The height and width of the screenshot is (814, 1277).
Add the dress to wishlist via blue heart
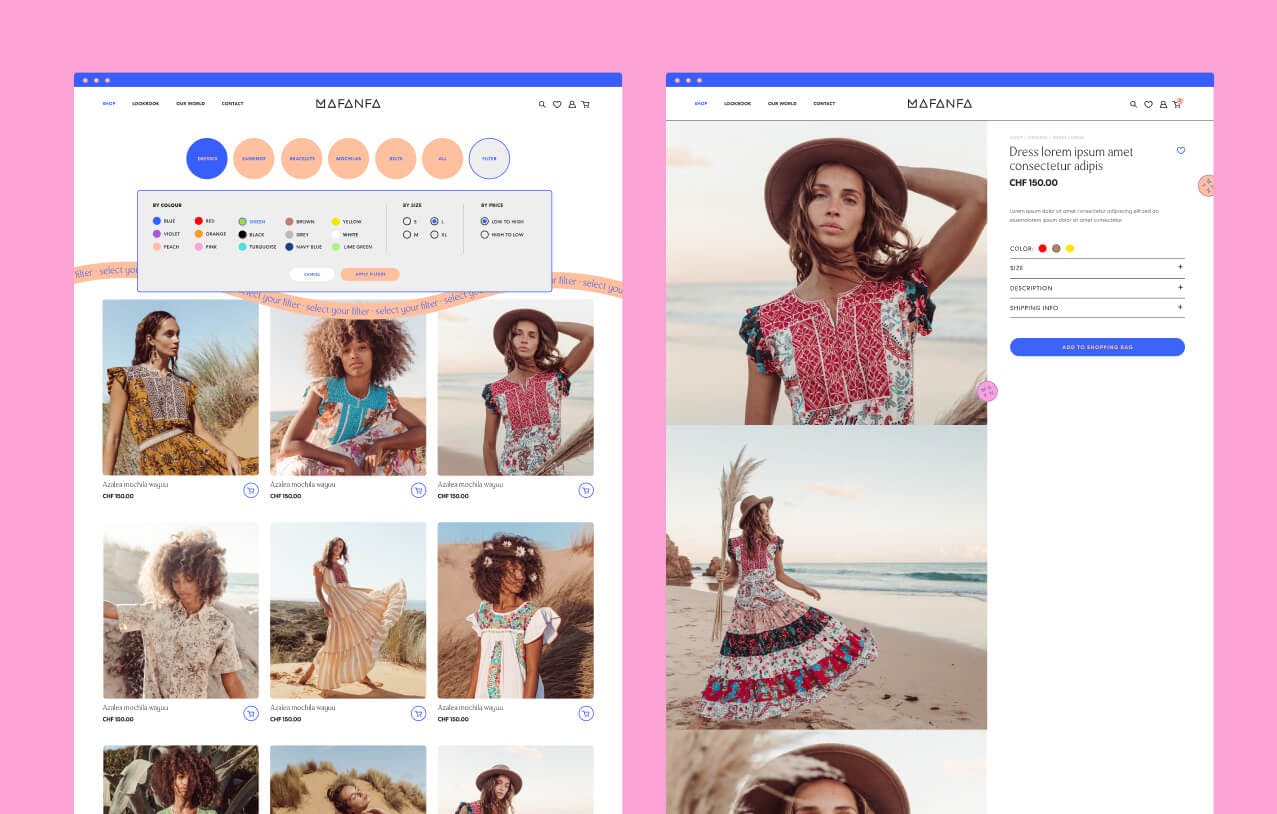[x=1180, y=151]
